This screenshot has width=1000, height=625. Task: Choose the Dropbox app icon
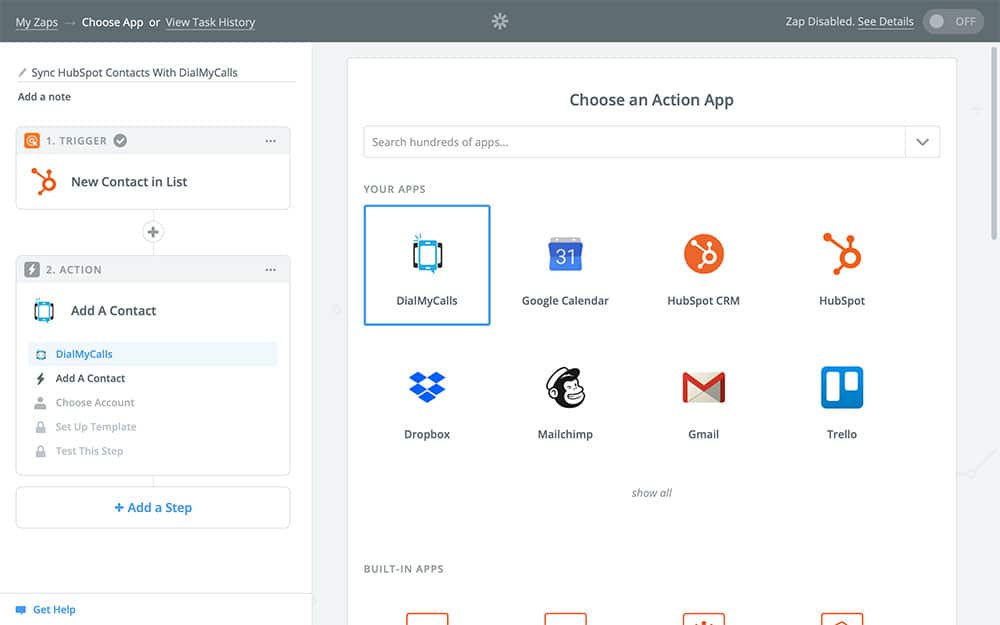tap(427, 388)
